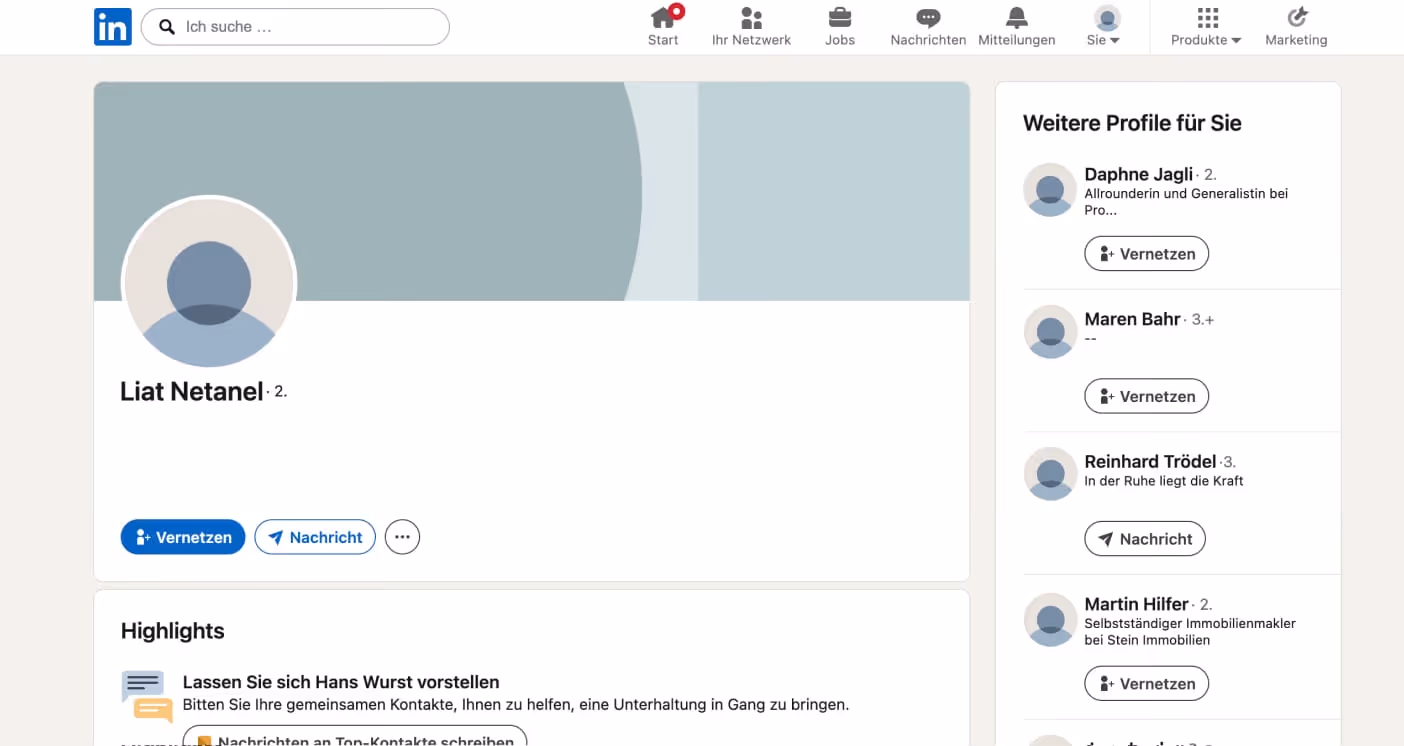Click Lassen Sie sich Hans Wurst vorstellen
This screenshot has height=746, width=1404.
click(341, 682)
